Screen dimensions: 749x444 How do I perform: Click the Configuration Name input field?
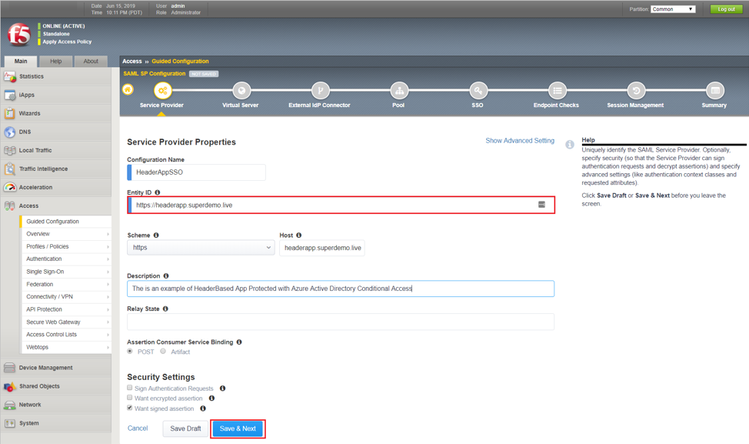(x=196, y=172)
